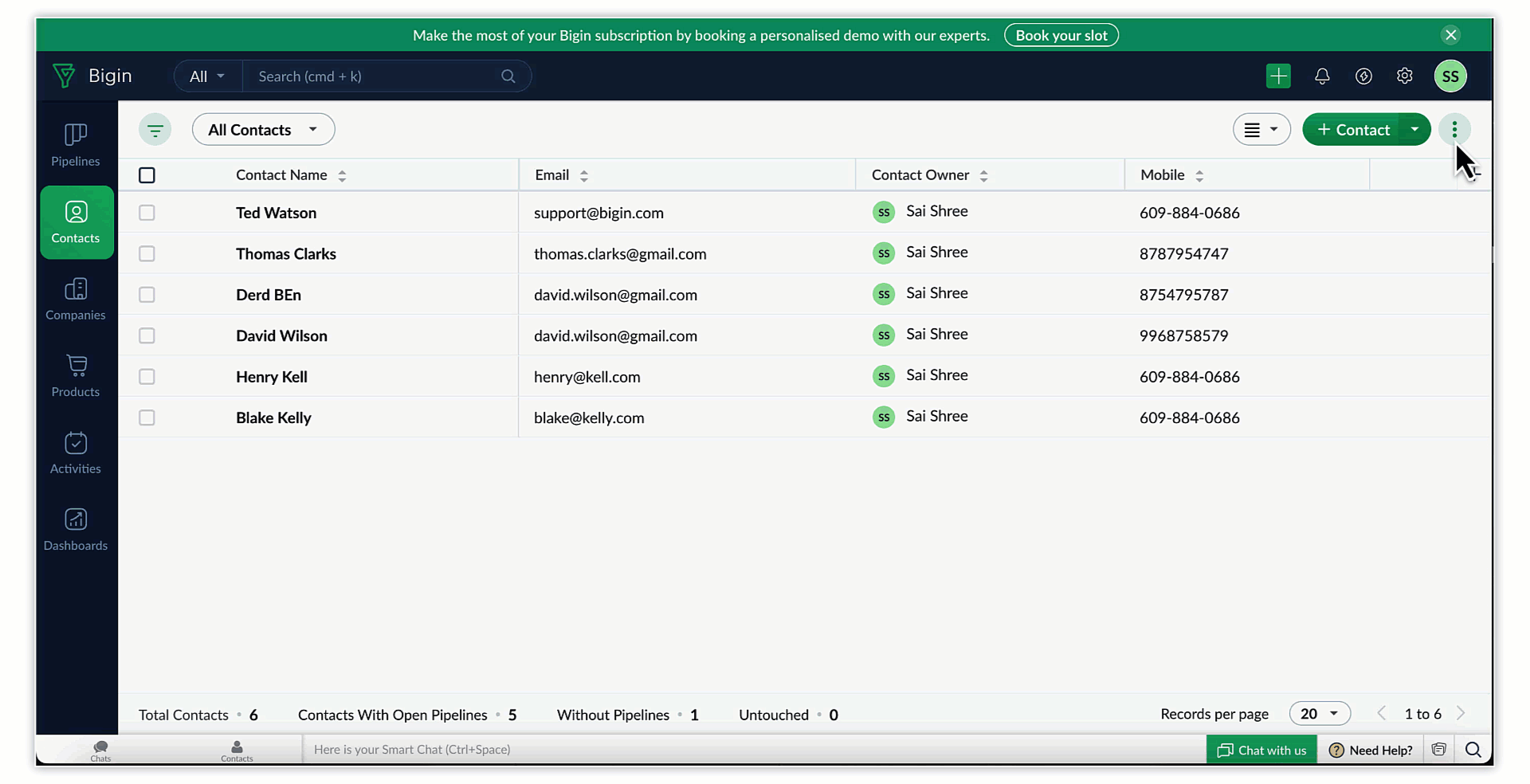Open Records per page dropdown
This screenshot has height=784, width=1530.
pyautogui.click(x=1319, y=714)
